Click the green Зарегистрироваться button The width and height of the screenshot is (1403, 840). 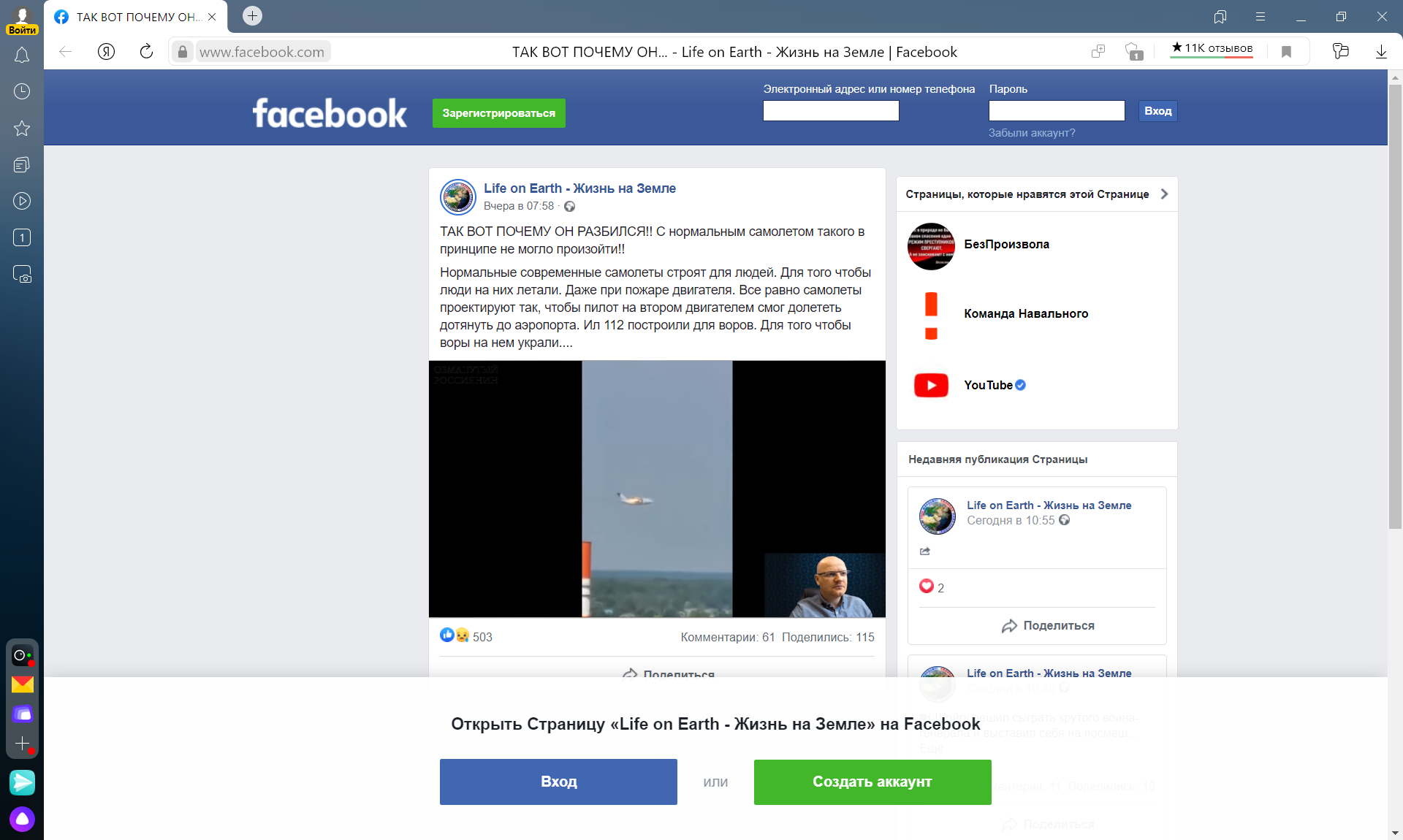point(499,113)
